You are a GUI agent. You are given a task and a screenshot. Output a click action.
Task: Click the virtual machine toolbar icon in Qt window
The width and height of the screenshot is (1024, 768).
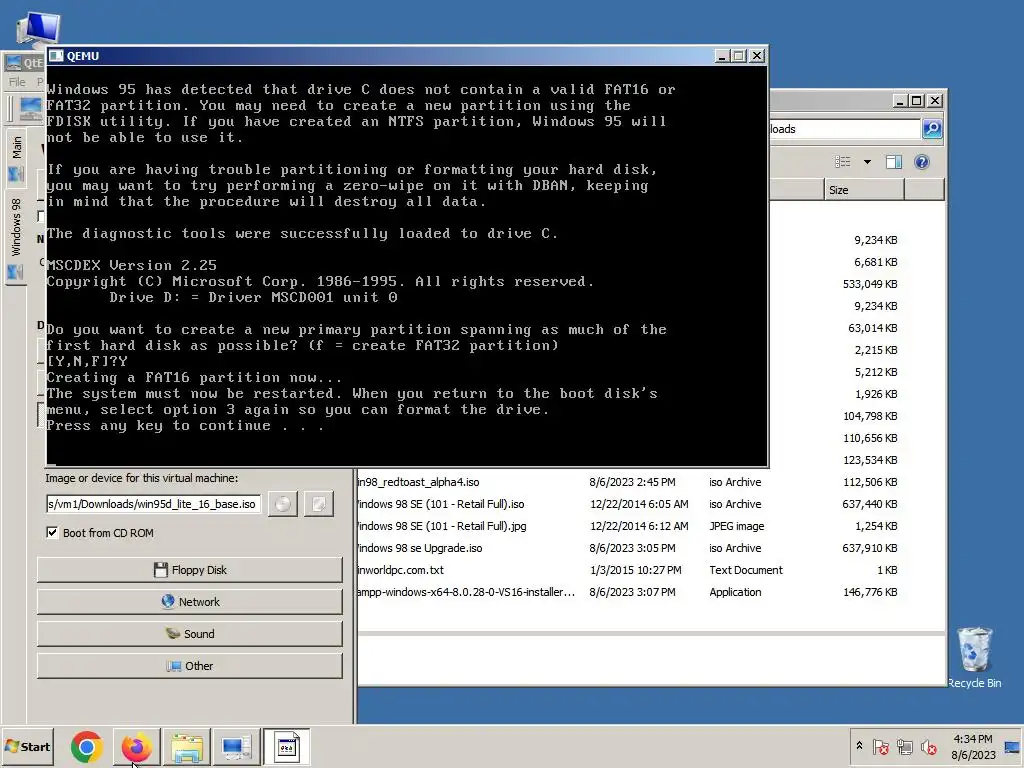point(30,108)
